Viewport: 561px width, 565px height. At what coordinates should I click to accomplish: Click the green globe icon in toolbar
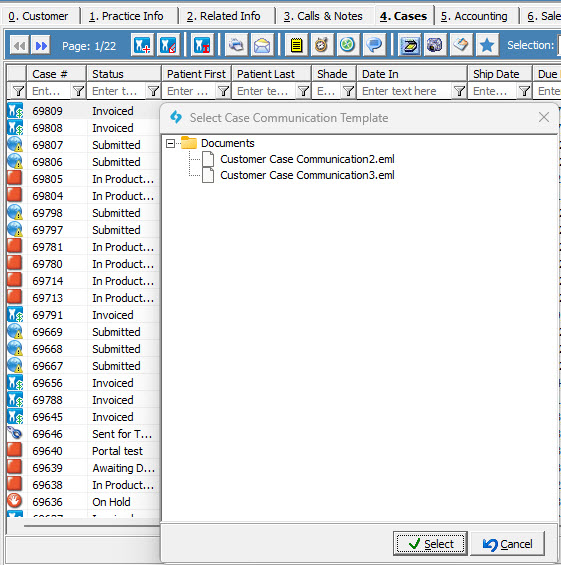tap(348, 45)
